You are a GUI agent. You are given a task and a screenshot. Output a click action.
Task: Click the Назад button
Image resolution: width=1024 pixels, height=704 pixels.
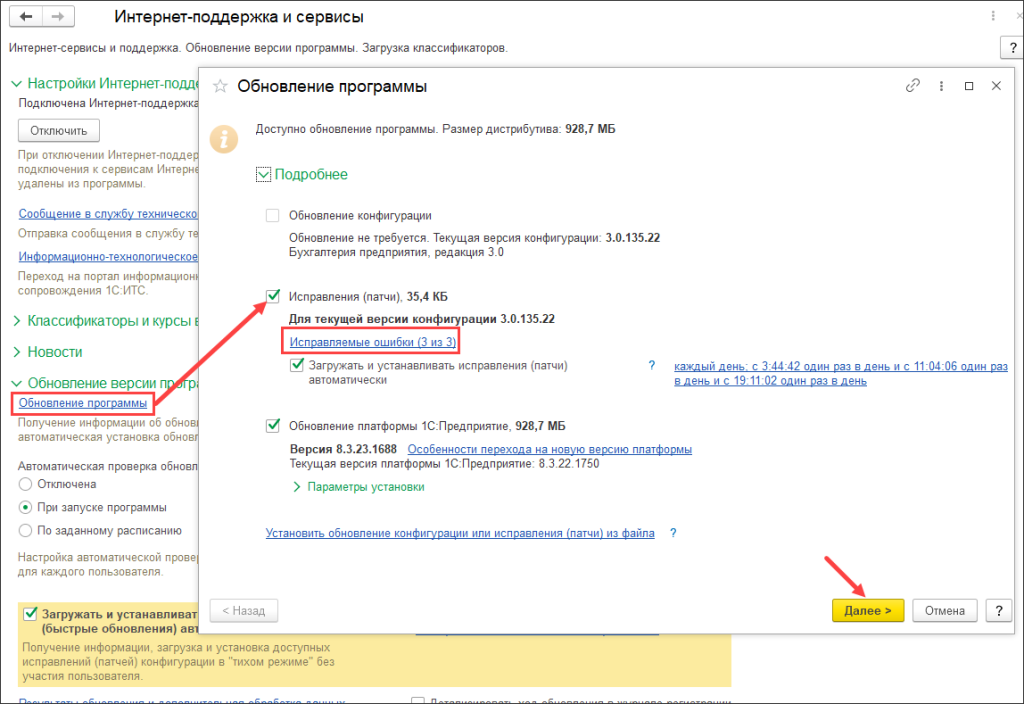coord(244,611)
